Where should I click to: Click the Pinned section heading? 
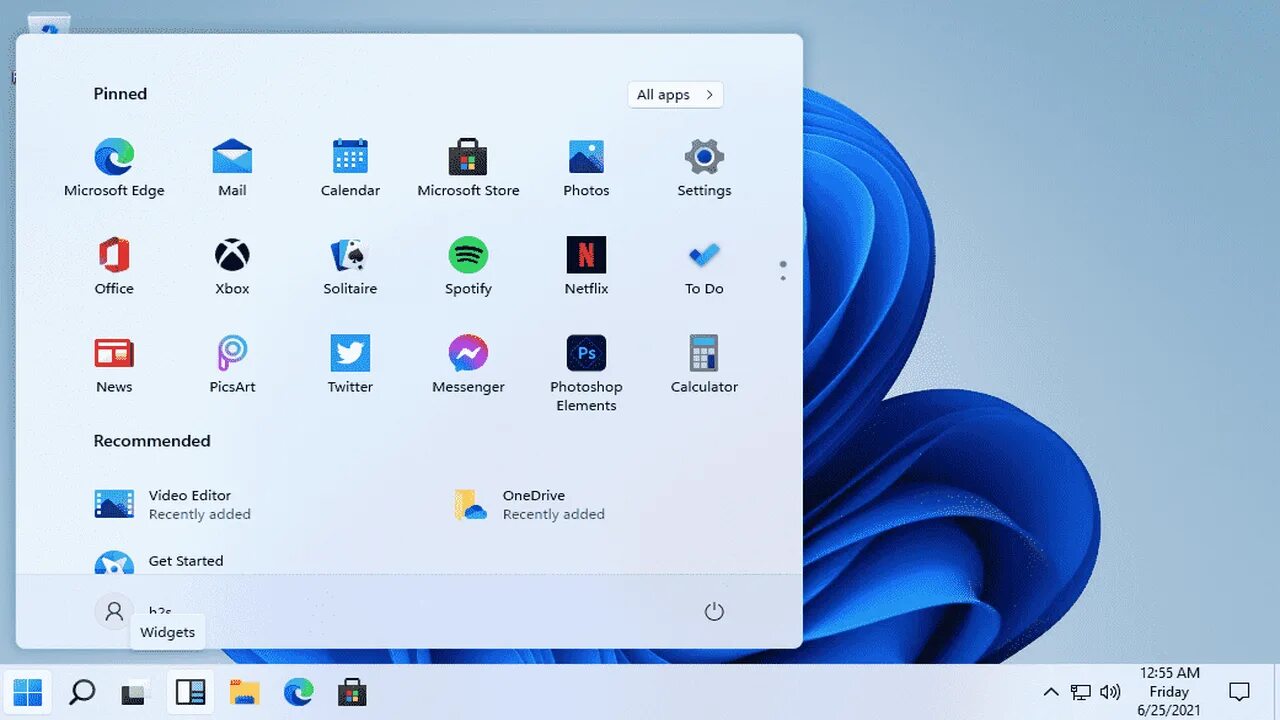click(x=120, y=94)
